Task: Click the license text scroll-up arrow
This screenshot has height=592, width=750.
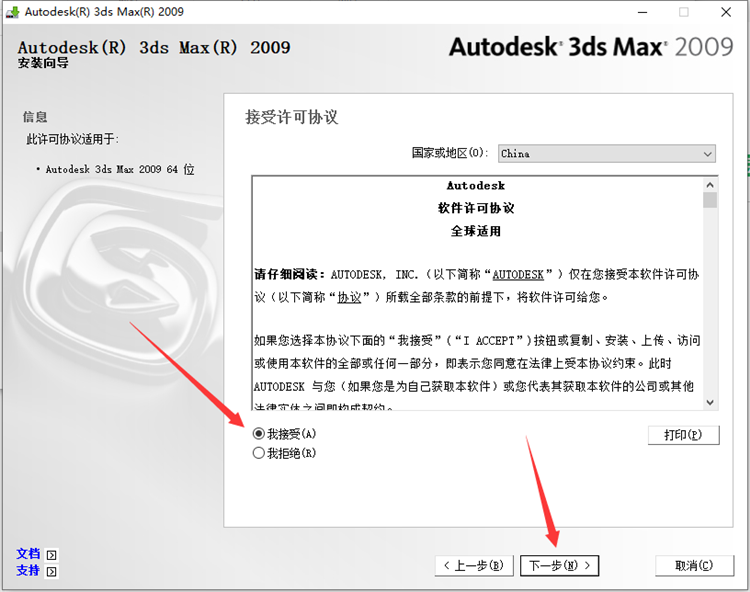Action: [x=710, y=185]
